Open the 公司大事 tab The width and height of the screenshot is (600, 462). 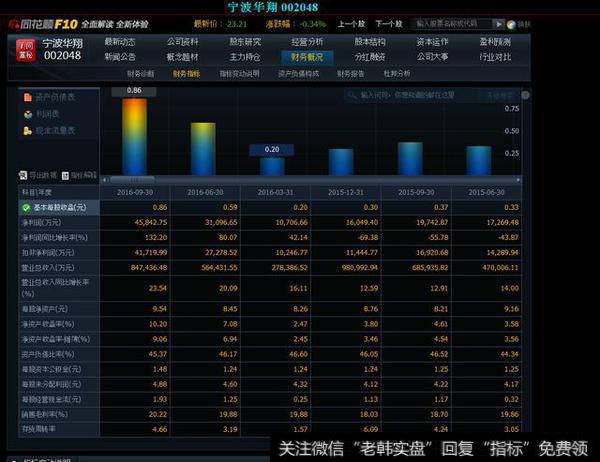432,57
